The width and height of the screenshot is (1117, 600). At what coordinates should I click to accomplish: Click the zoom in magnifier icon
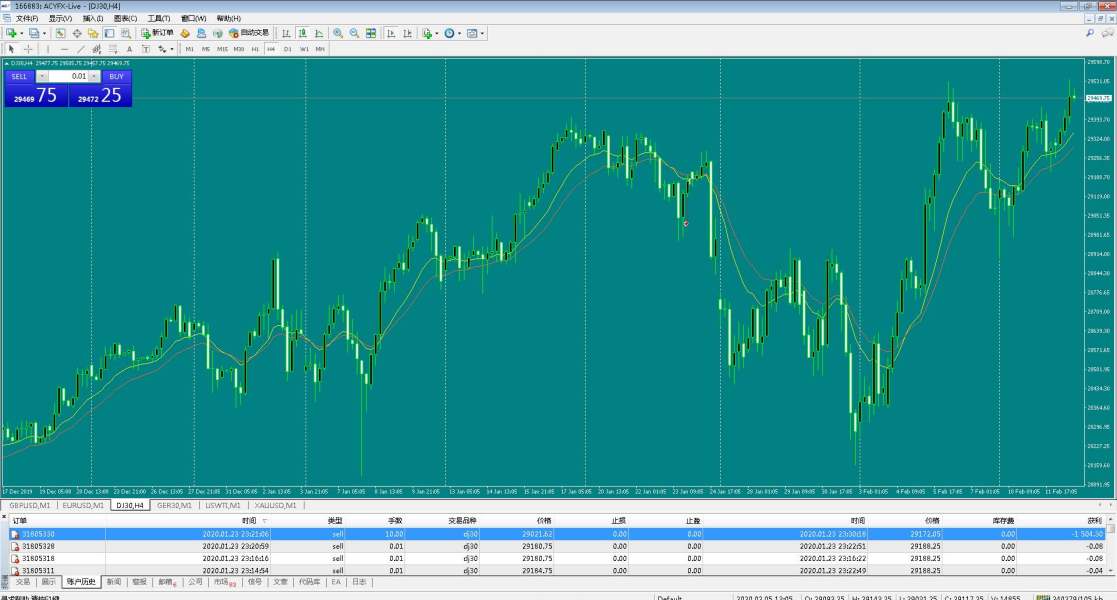338,33
